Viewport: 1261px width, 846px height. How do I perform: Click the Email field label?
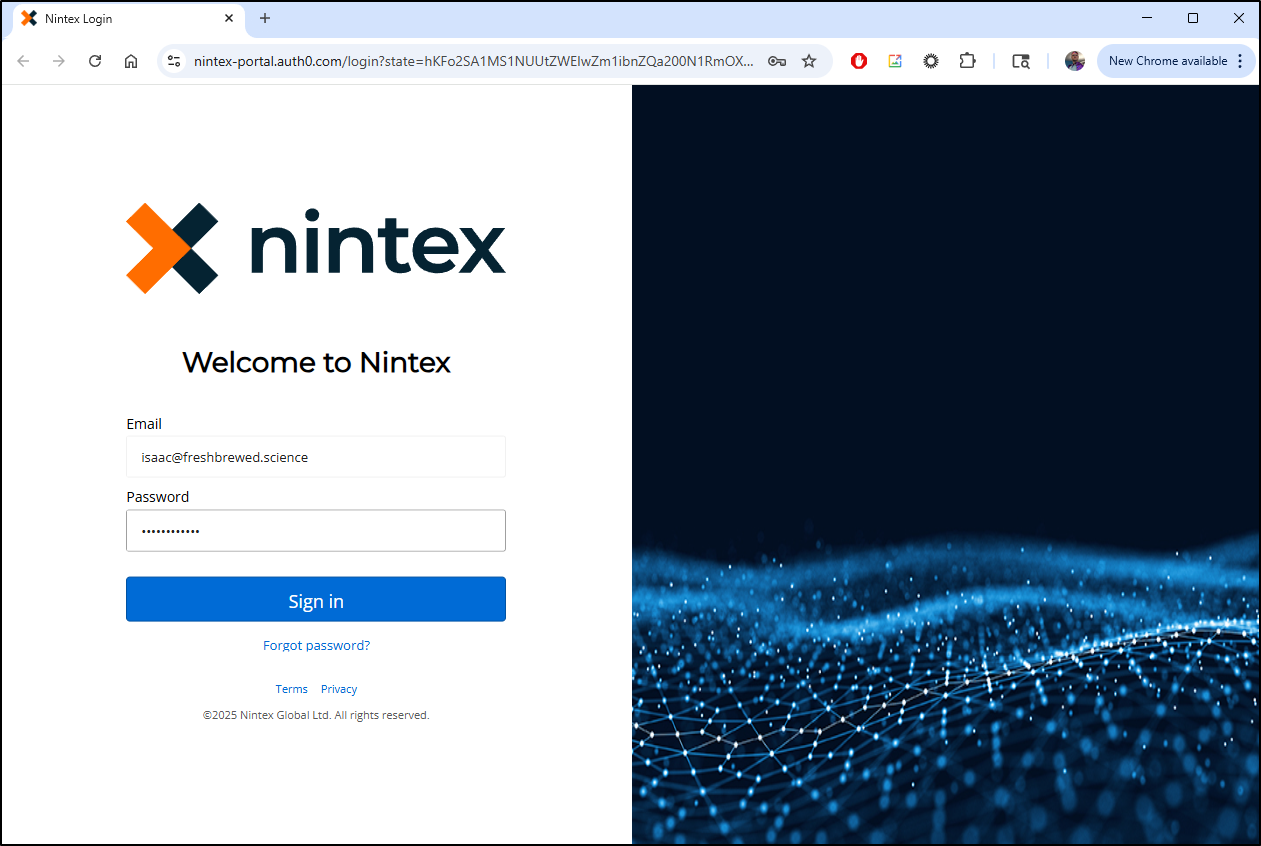(144, 424)
